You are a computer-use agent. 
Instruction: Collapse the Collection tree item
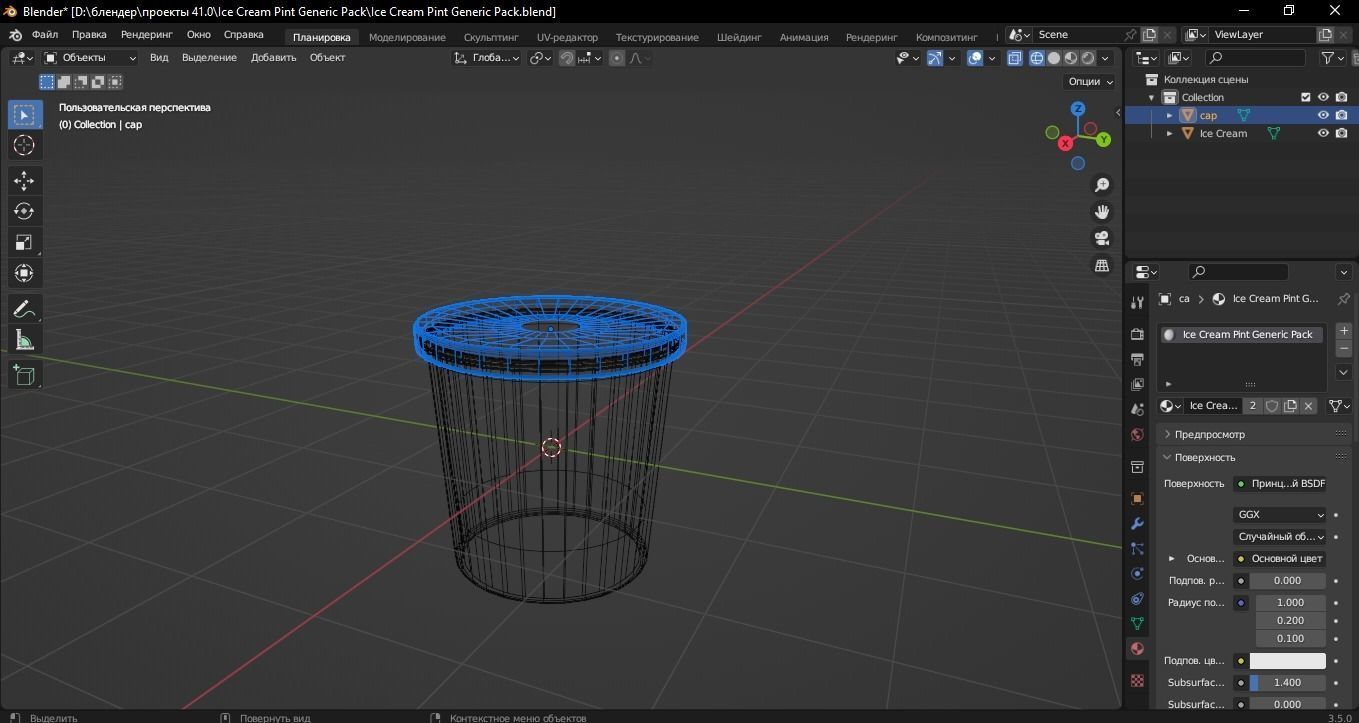pos(1152,97)
